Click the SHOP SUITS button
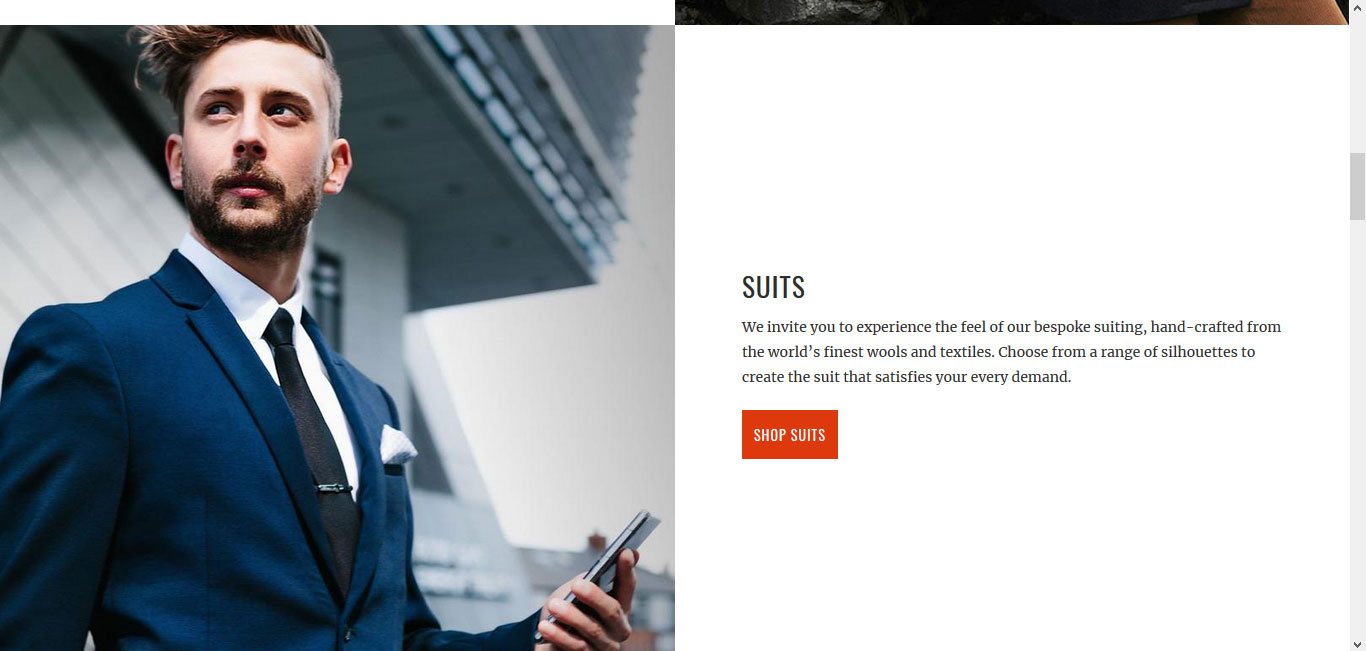The image size is (1366, 651). click(x=789, y=434)
